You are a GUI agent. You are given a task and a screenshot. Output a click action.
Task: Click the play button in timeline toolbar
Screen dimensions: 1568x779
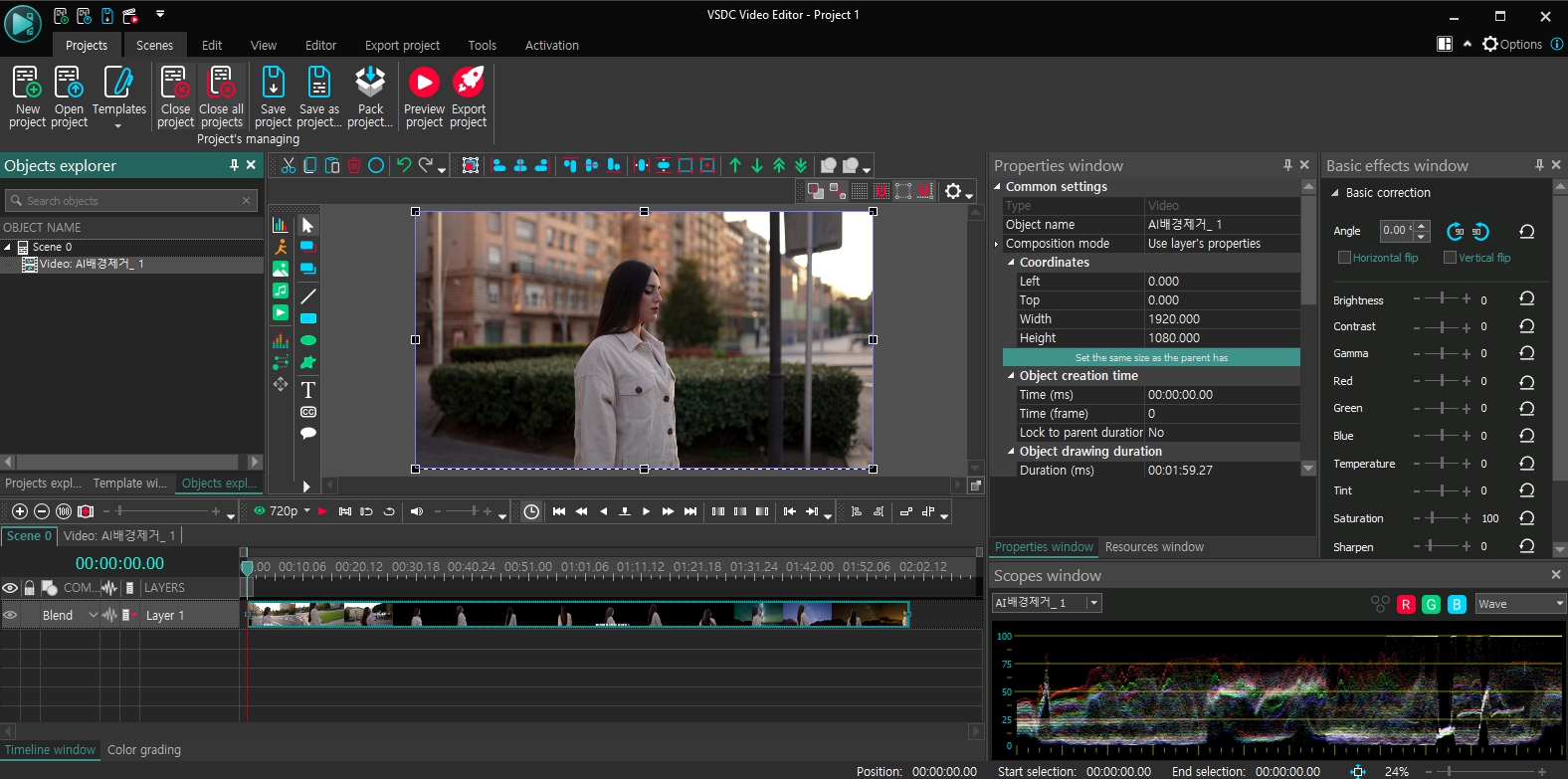coord(647,511)
